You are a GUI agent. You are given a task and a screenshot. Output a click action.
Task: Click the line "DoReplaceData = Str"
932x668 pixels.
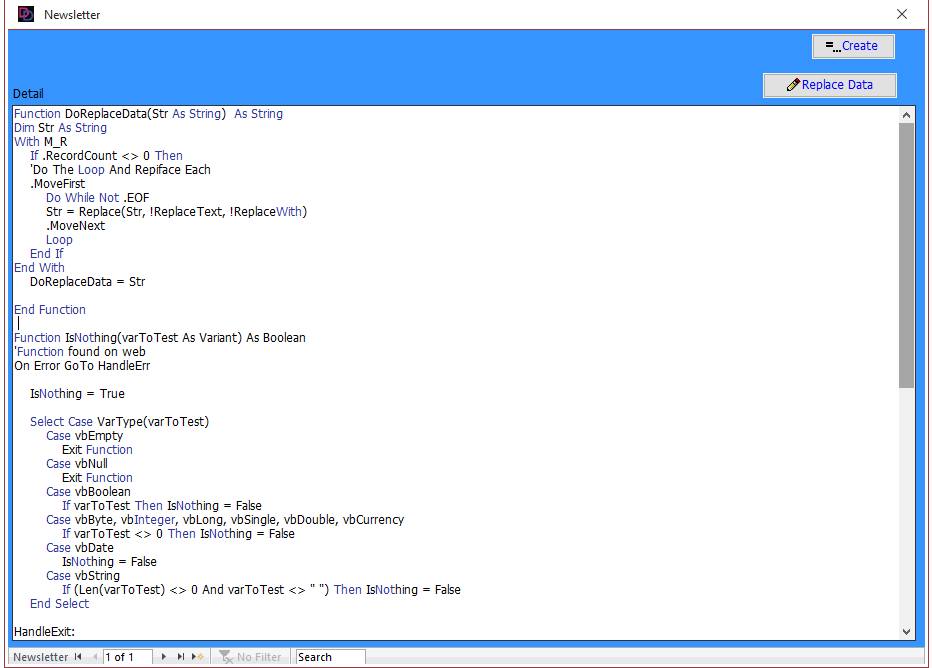pos(87,282)
